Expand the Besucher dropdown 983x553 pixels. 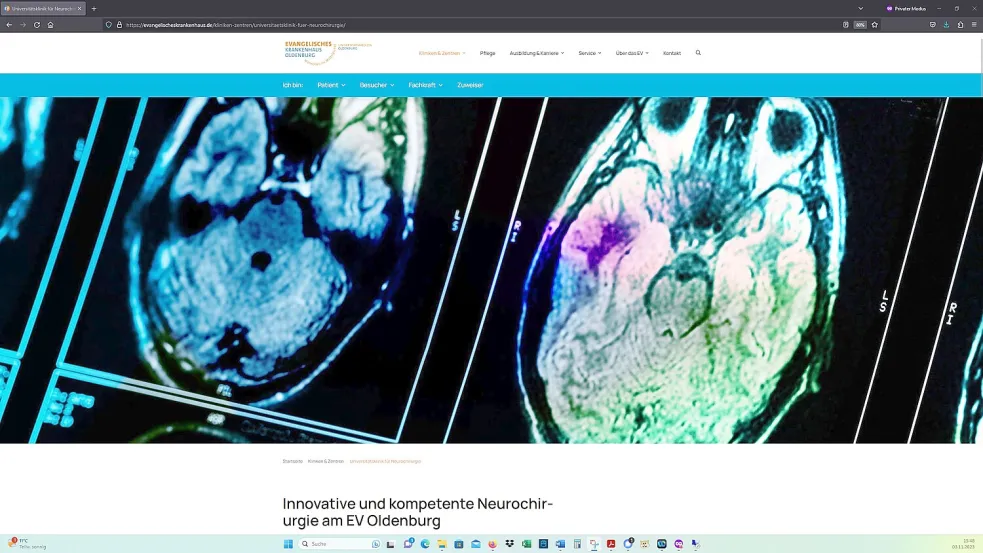376,85
